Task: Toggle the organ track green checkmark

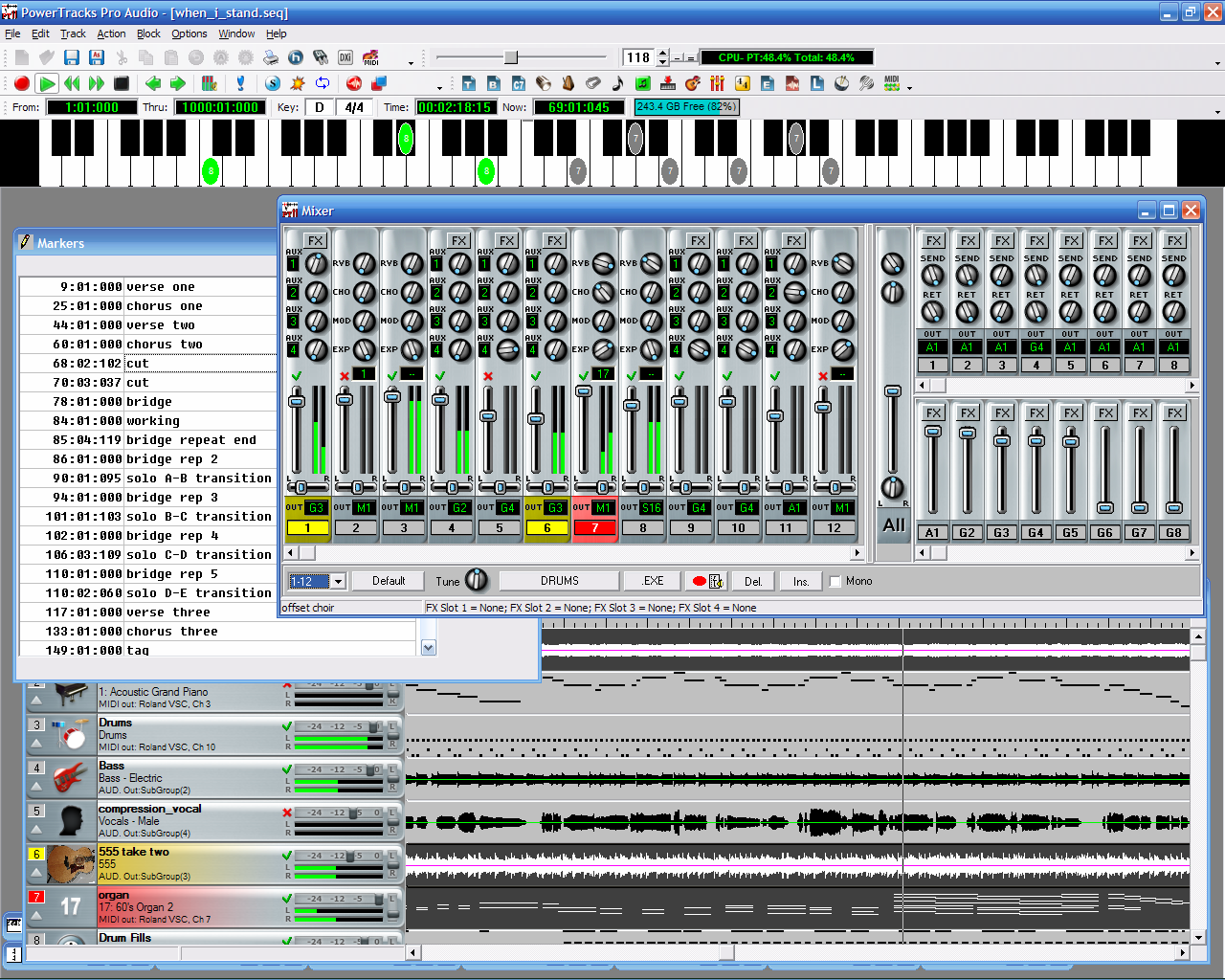Action: click(287, 899)
